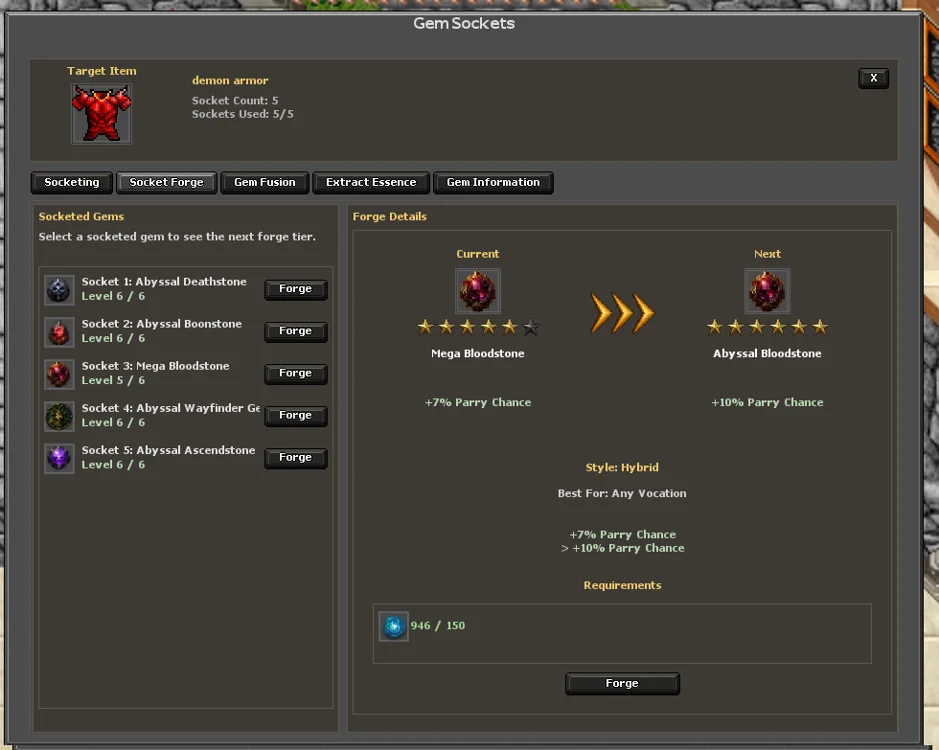Screen dimensions: 939x750
Task: Click the Next gem star rating
Action: pos(767,326)
